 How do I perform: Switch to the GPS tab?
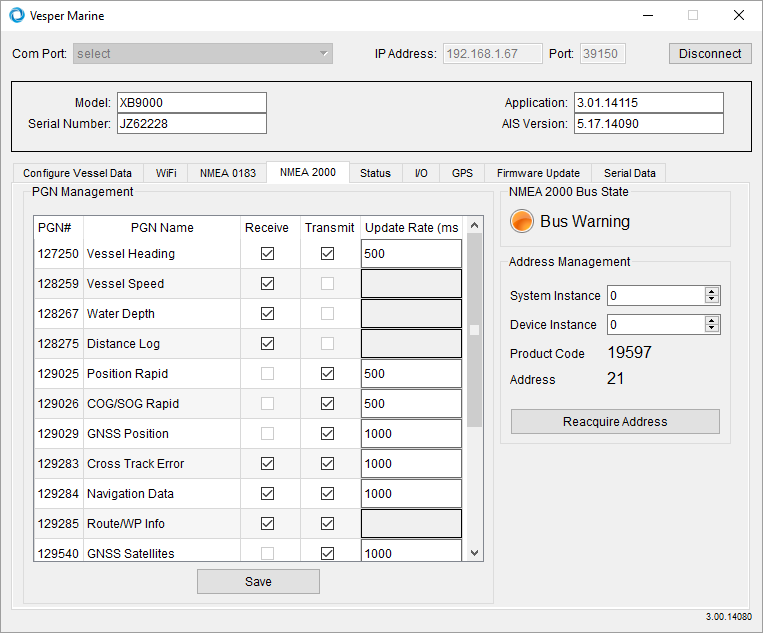pyautogui.click(x=462, y=173)
